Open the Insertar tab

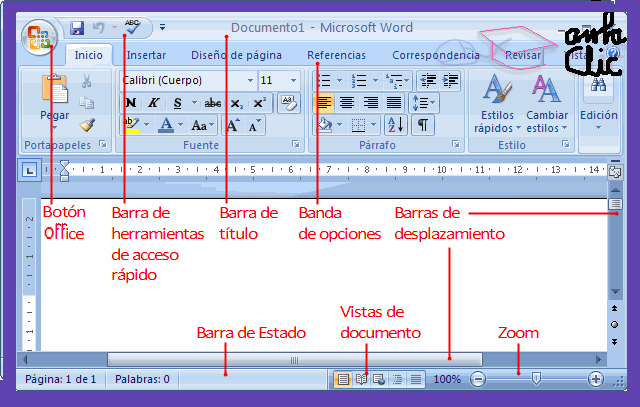pyautogui.click(x=146, y=55)
